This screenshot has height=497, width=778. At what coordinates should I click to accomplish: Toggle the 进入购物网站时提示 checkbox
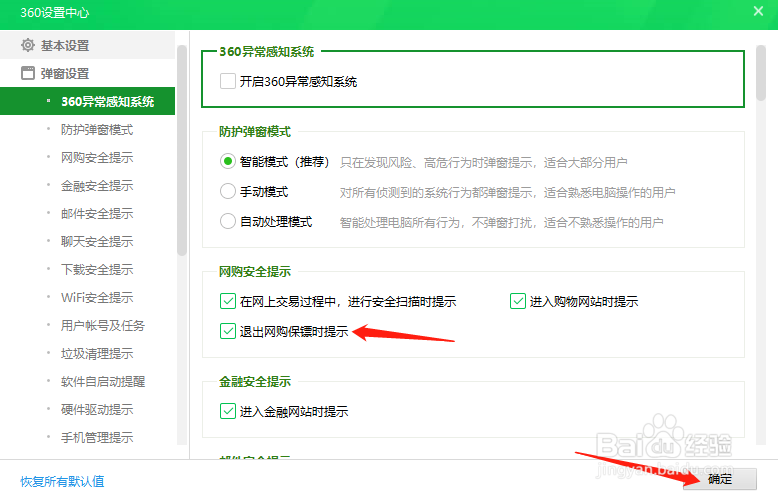(518, 301)
